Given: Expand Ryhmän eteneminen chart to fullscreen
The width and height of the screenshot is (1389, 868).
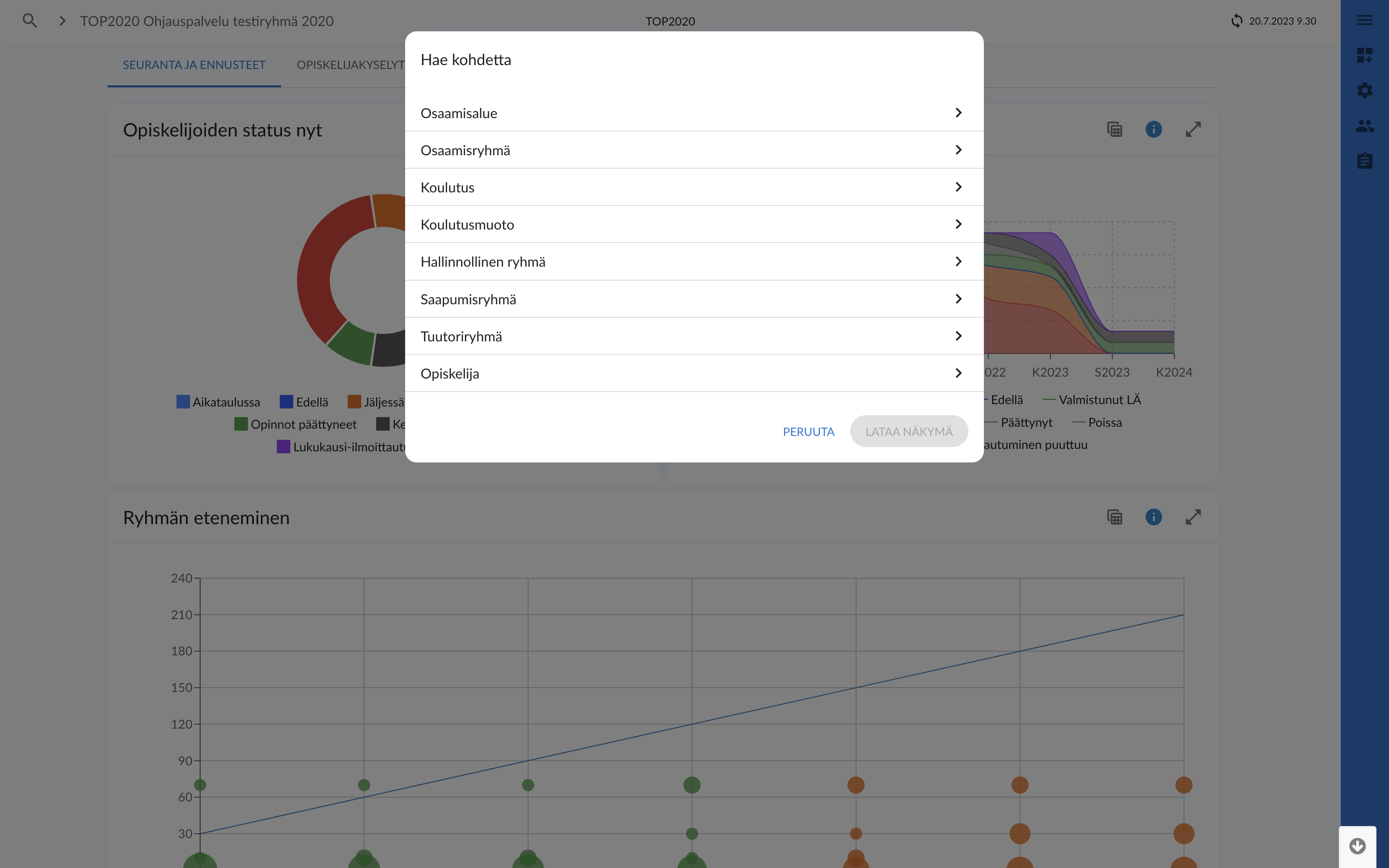Looking at the screenshot, I should pyautogui.click(x=1193, y=517).
